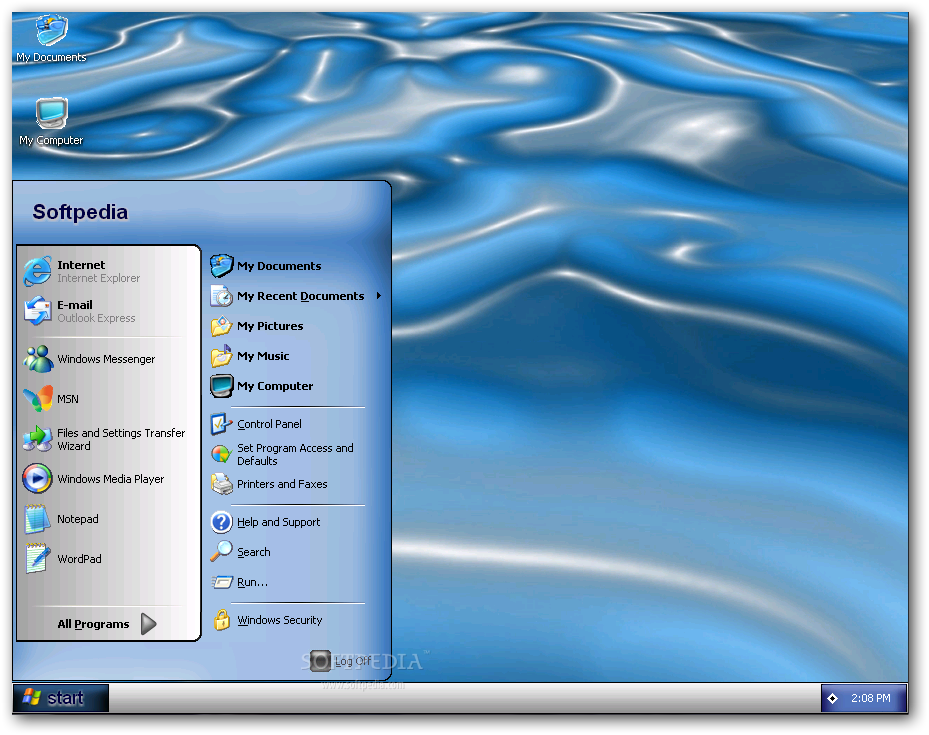Click the "My Music" label text

tap(263, 356)
